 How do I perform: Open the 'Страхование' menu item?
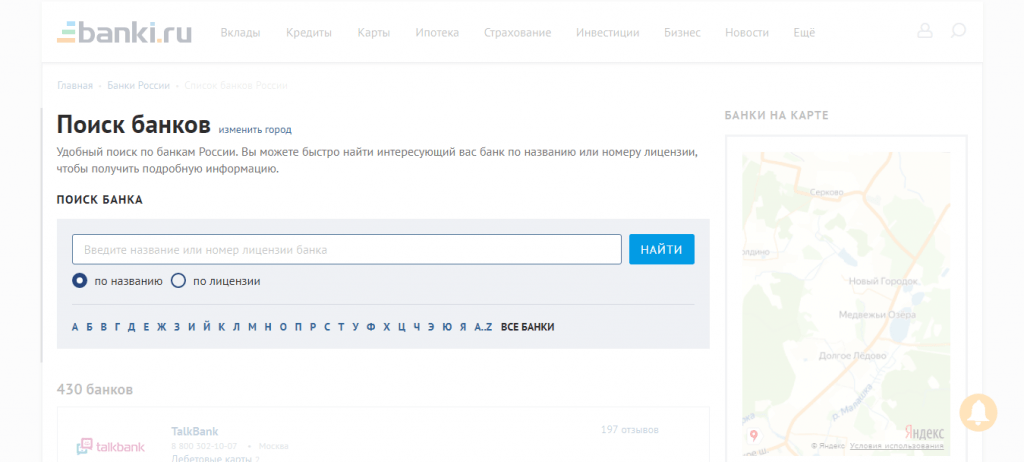click(517, 33)
